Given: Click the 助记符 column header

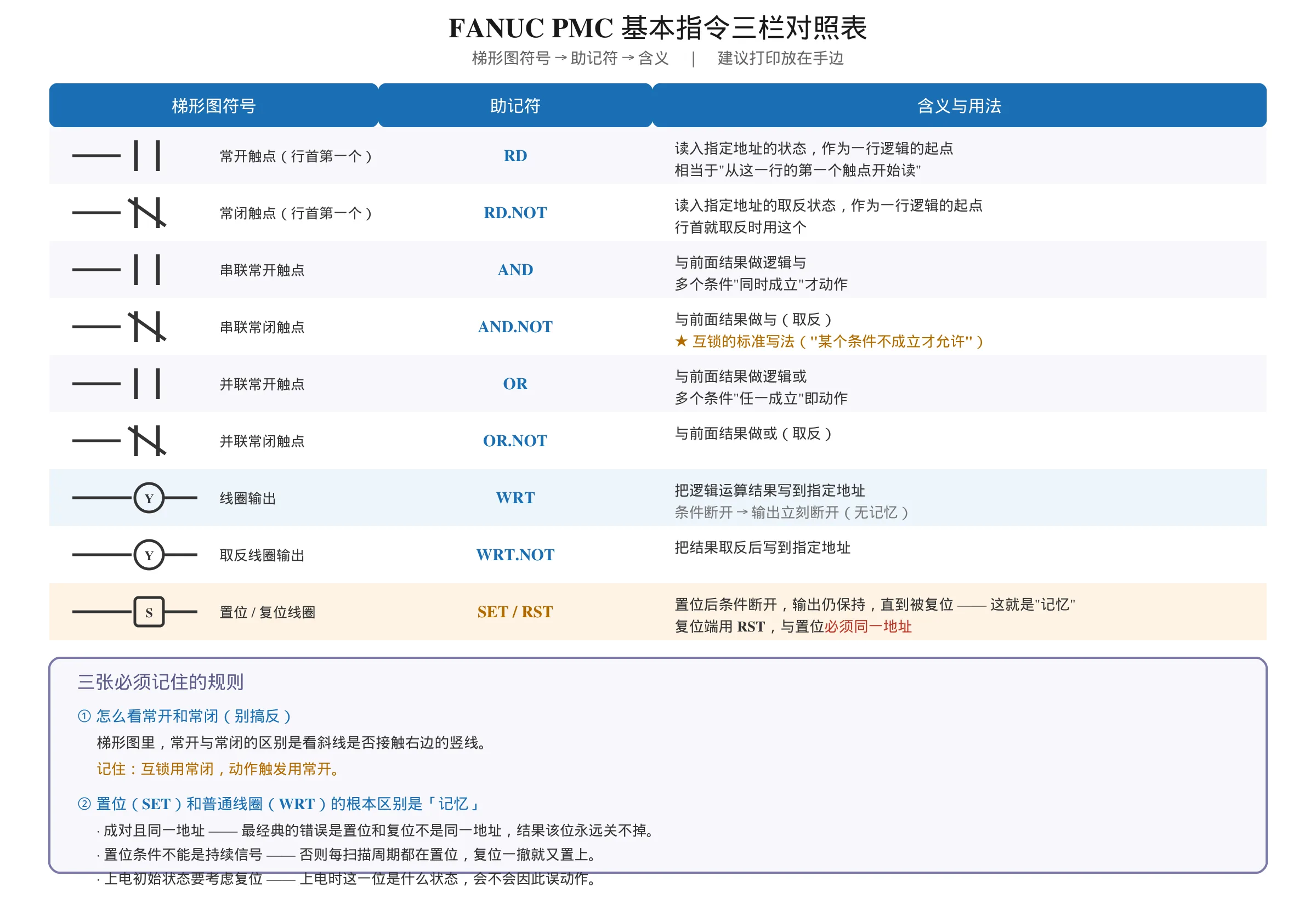Looking at the screenshot, I should (x=515, y=105).
